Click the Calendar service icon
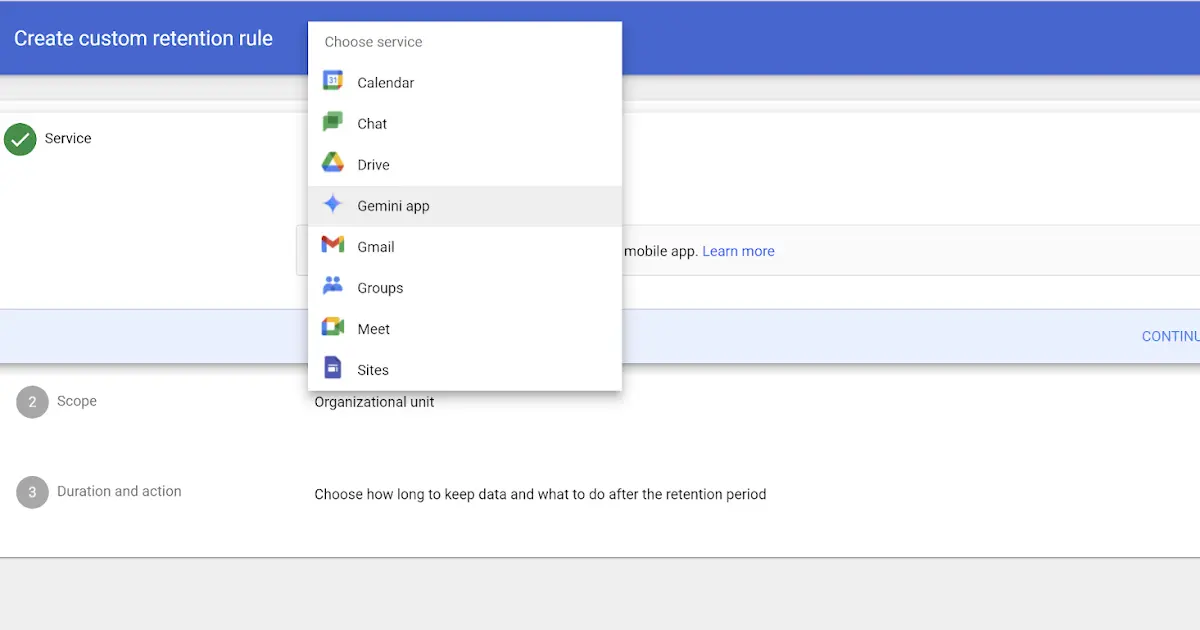Viewport: 1200px width, 630px height. click(333, 82)
